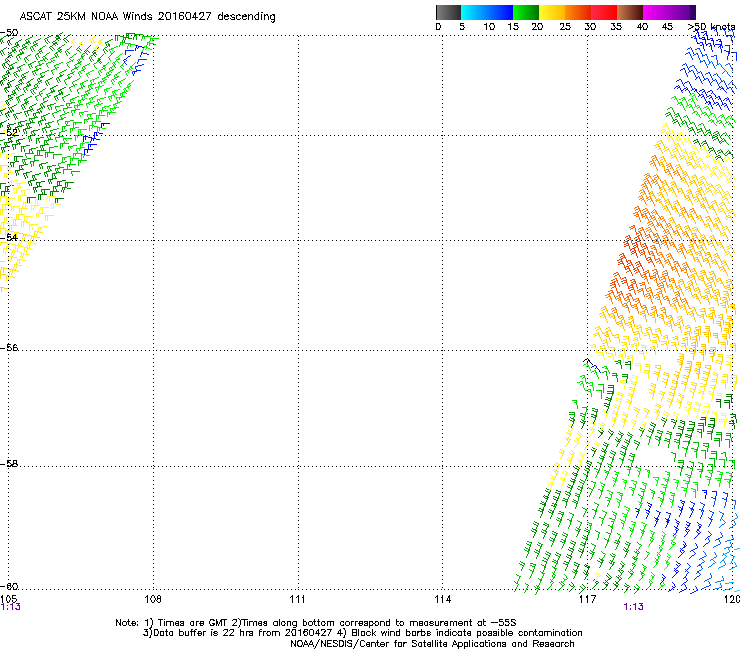Click latitude label '-50'
Viewport: 740px width, 650px height.
9,33
